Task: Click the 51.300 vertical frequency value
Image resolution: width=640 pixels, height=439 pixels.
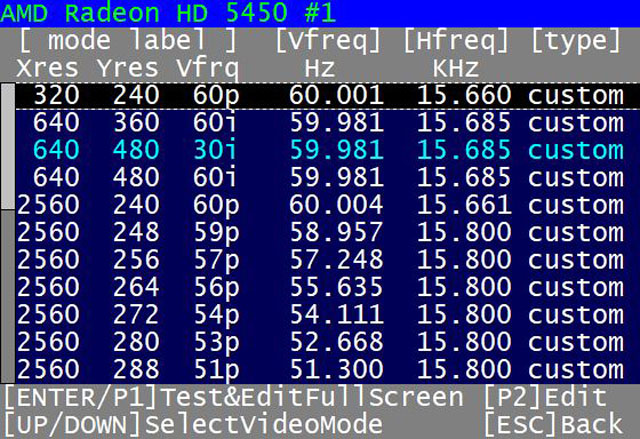Action: point(336,369)
